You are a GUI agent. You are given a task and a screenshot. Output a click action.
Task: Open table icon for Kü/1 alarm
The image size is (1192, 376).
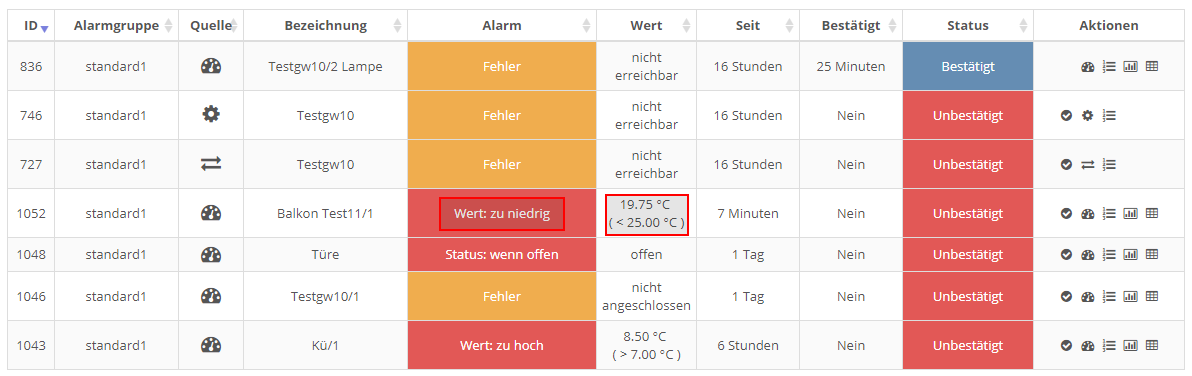(1152, 345)
